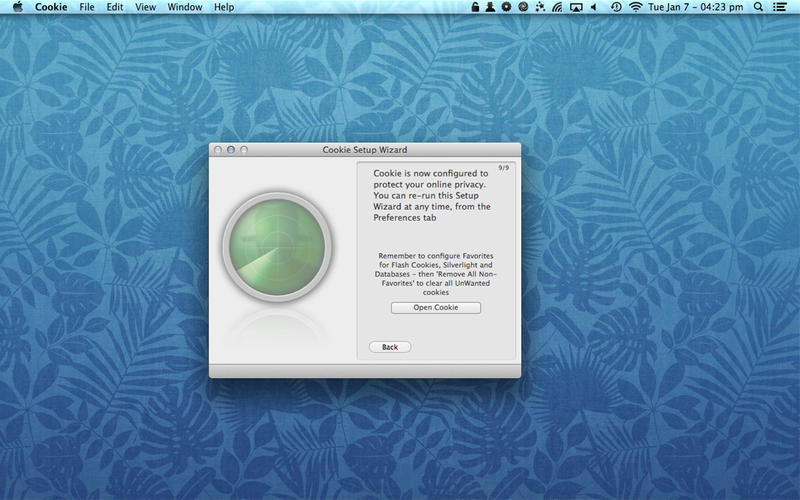The image size is (800, 500).
Task: Open the Cookie application menu
Action: click(x=51, y=7)
